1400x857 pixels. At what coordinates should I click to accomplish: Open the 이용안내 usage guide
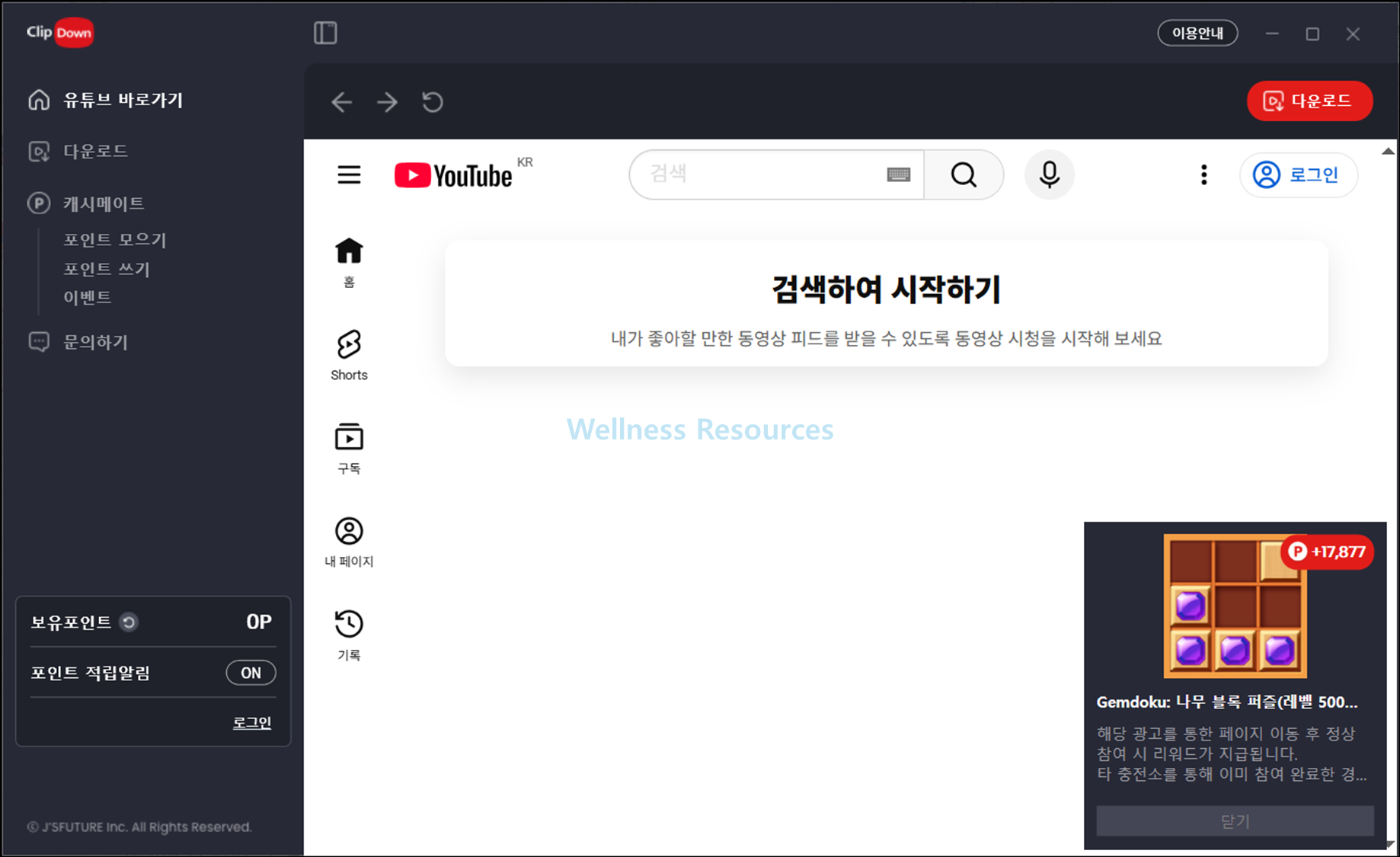coord(1197,33)
